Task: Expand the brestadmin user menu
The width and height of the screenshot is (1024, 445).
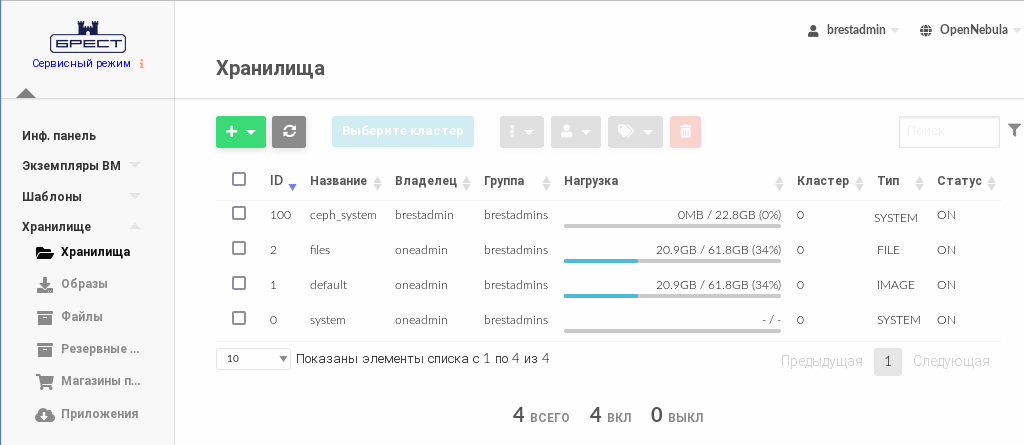Action: coord(854,30)
